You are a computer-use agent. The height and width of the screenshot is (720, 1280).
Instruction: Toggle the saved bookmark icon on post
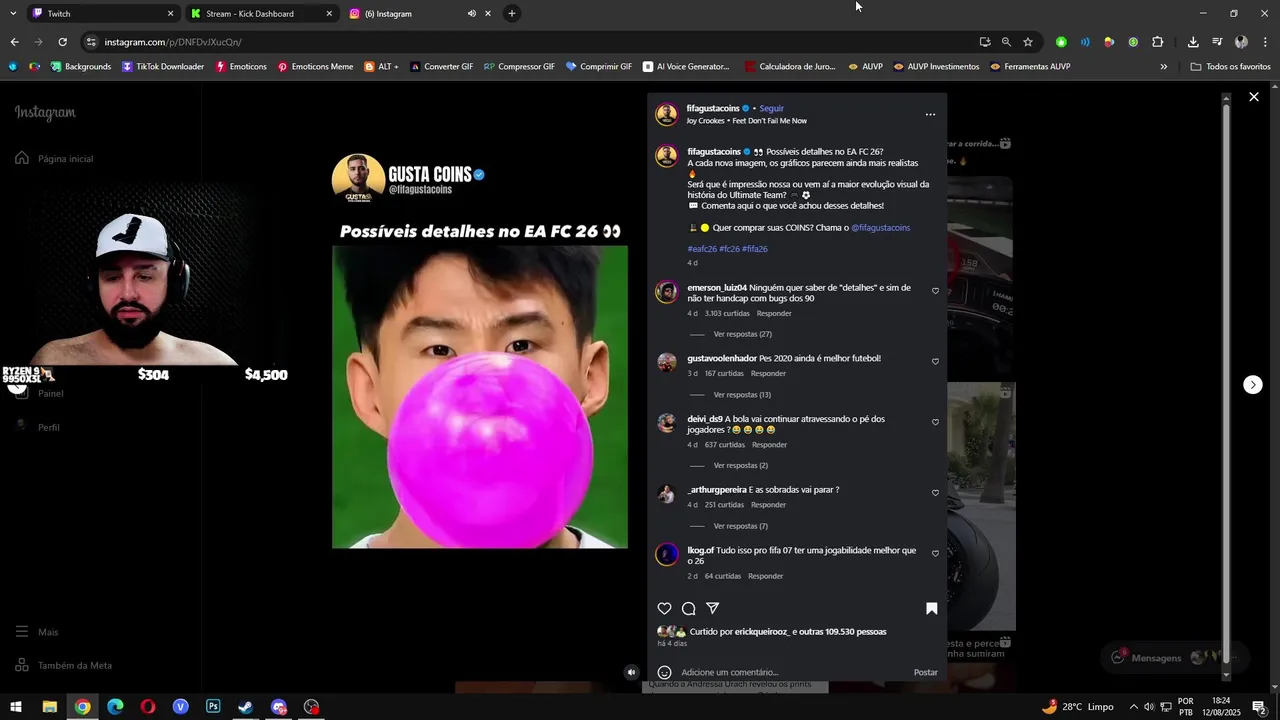pos(931,608)
